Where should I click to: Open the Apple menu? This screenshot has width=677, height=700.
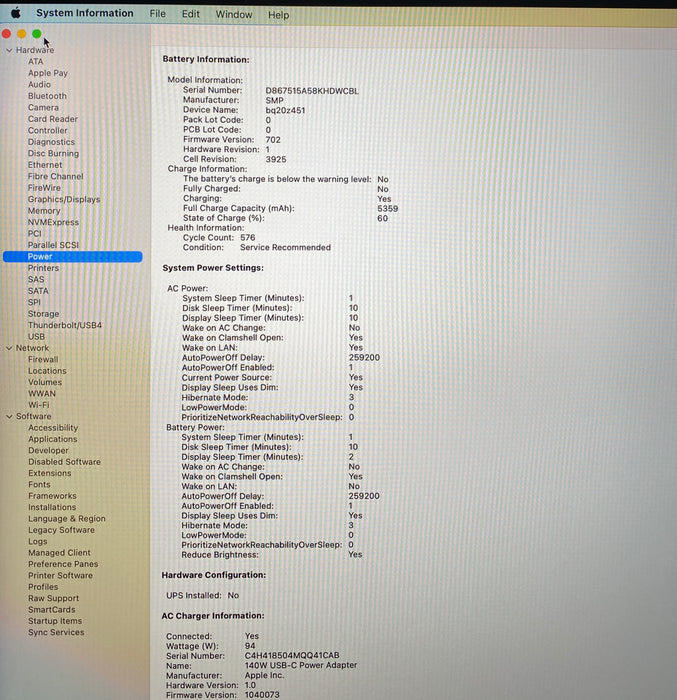tap(16, 13)
